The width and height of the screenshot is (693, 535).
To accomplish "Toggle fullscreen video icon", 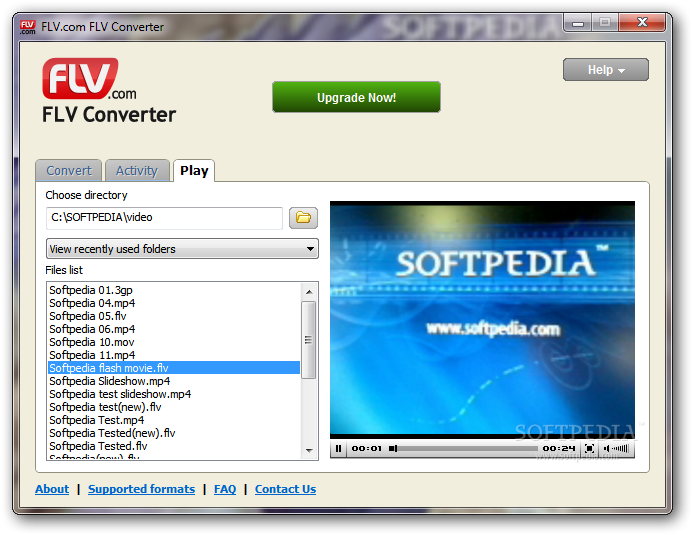I will click(x=589, y=448).
